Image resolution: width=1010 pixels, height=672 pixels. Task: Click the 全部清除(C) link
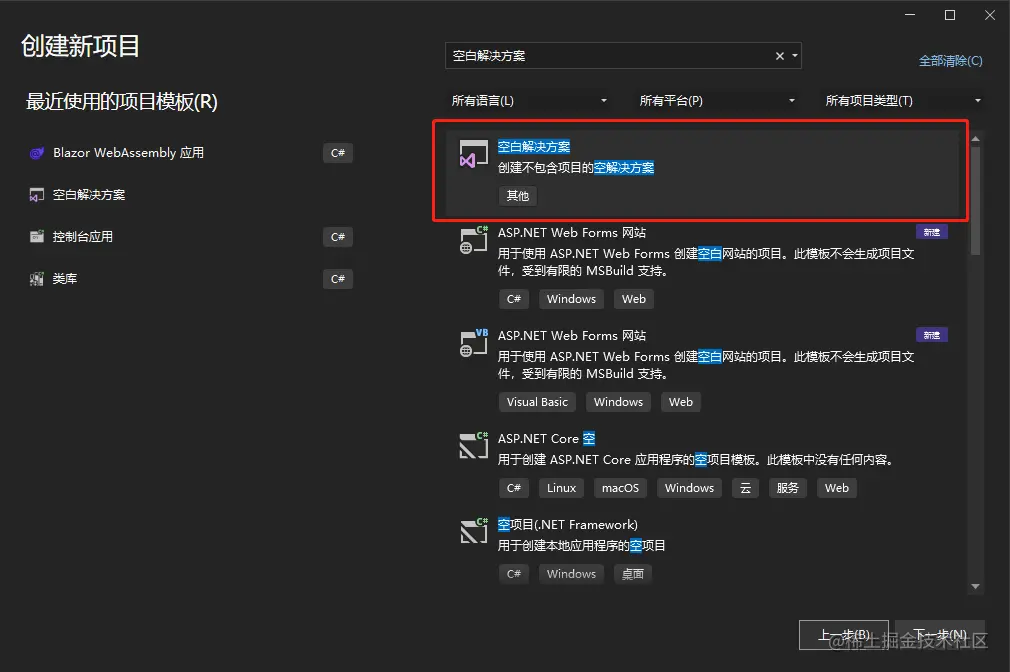pos(950,61)
